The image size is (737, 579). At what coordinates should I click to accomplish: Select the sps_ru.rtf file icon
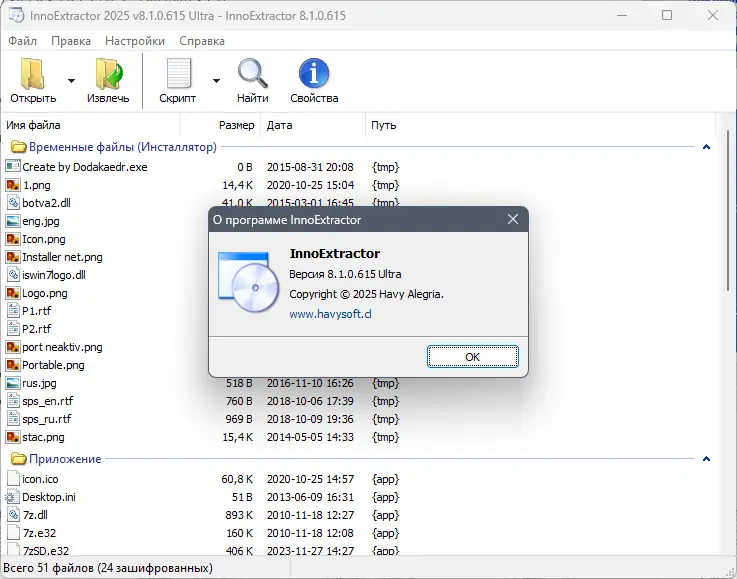tap(13, 419)
